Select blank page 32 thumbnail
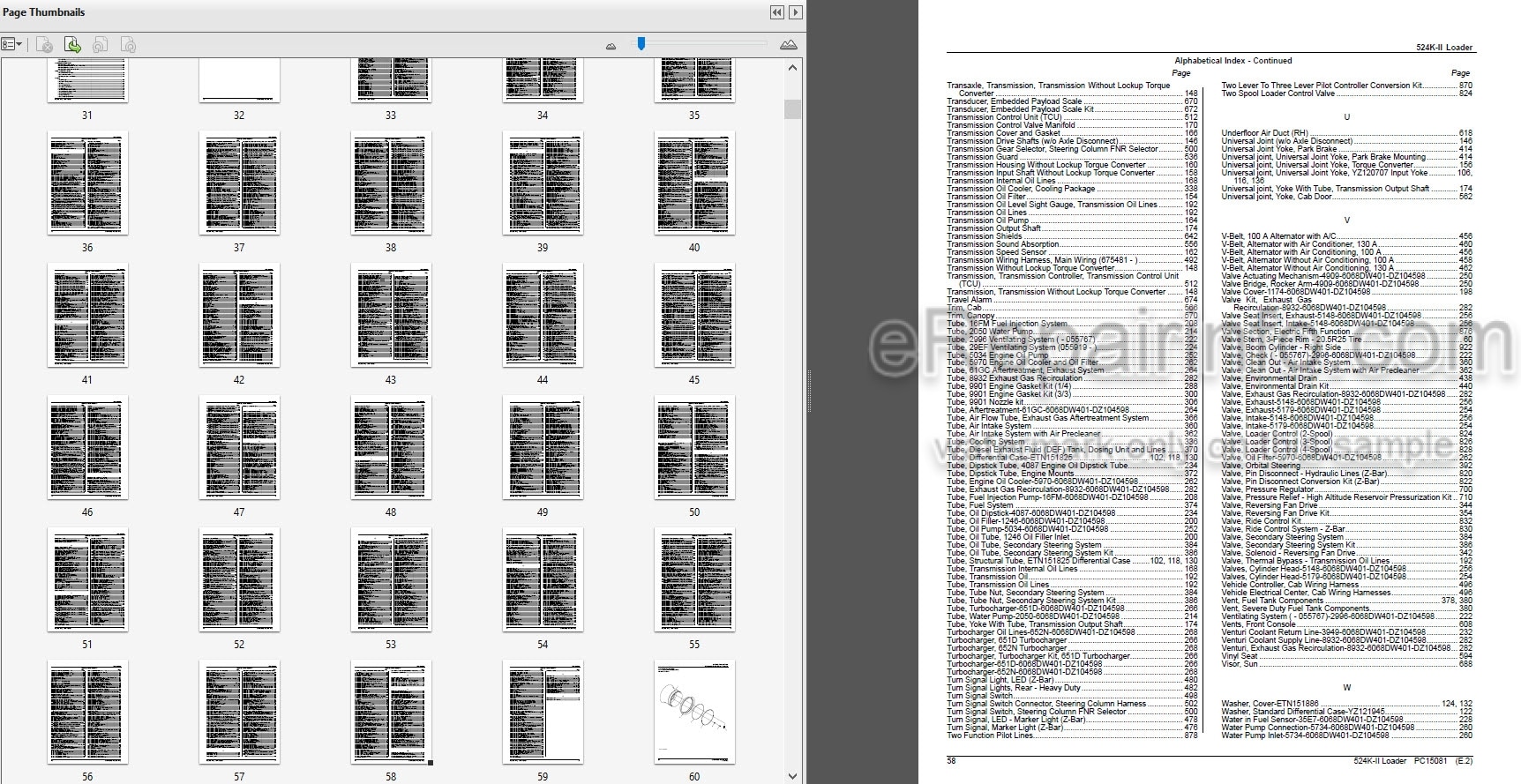This screenshot has width=1521, height=784. [239, 80]
